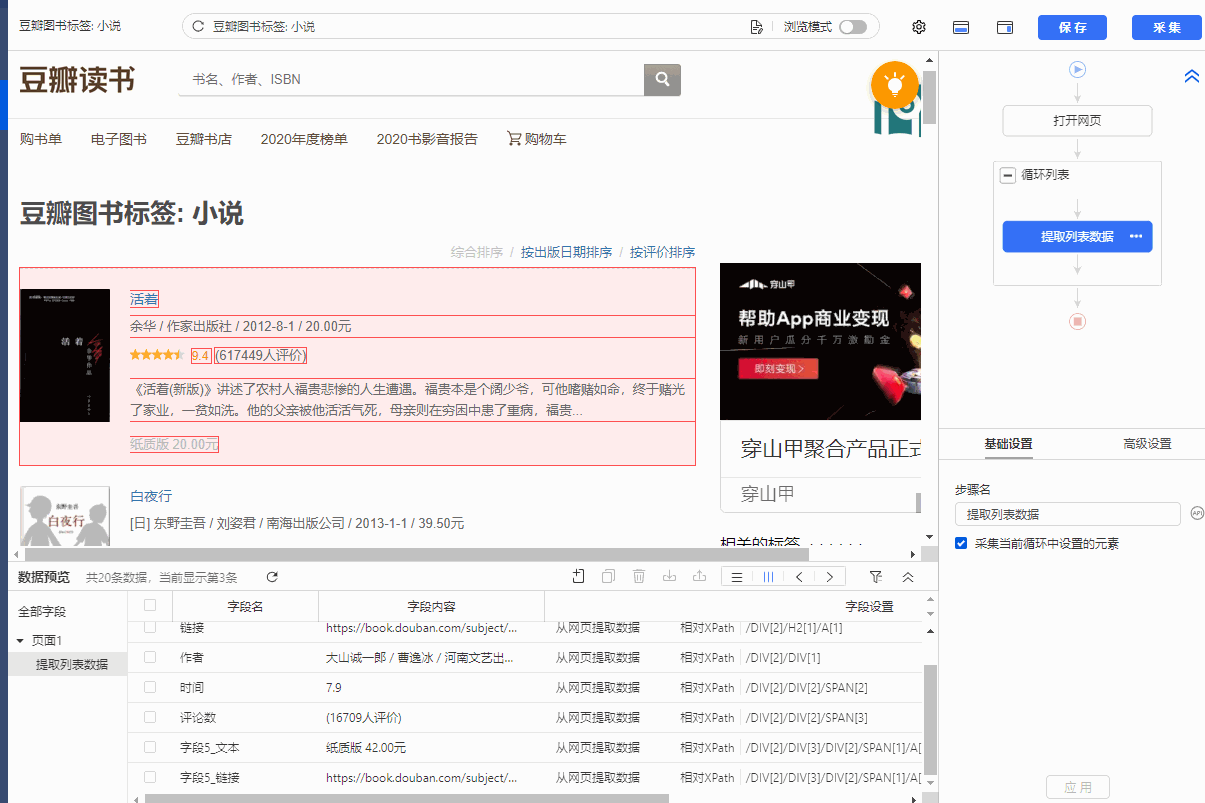Click the orange lightbulb tips icon

tap(894, 84)
